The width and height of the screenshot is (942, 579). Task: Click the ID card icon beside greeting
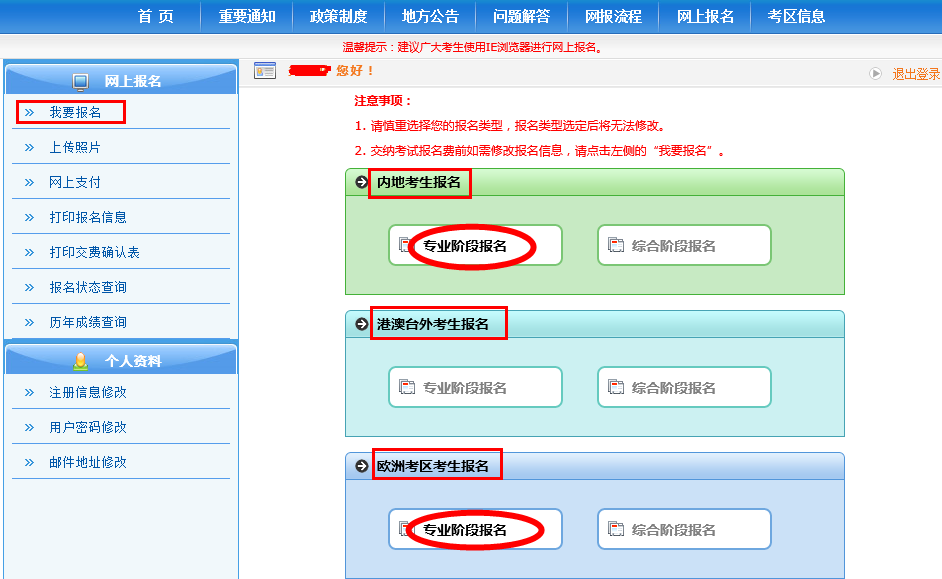(x=265, y=70)
